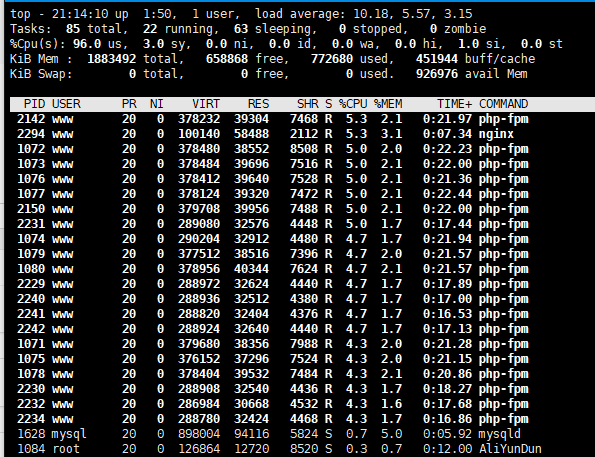595x457 pixels.
Task: Click PID 1075 in the list
Action: pos(31,359)
